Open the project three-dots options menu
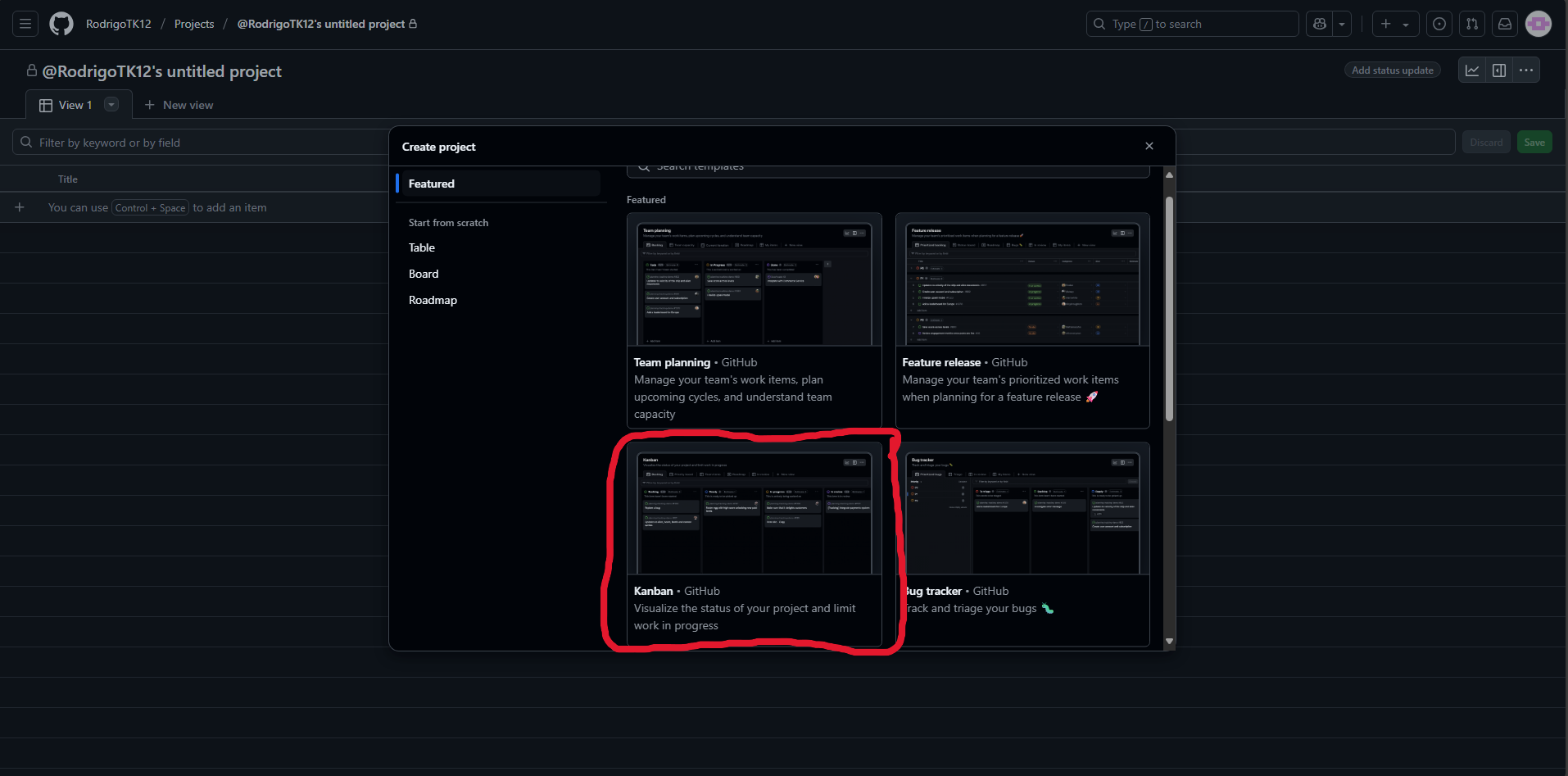The width and height of the screenshot is (1568, 776). (x=1526, y=70)
